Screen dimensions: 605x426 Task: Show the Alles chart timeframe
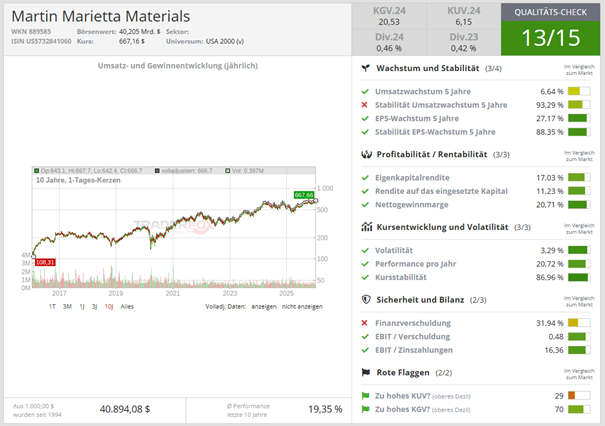[x=127, y=306]
